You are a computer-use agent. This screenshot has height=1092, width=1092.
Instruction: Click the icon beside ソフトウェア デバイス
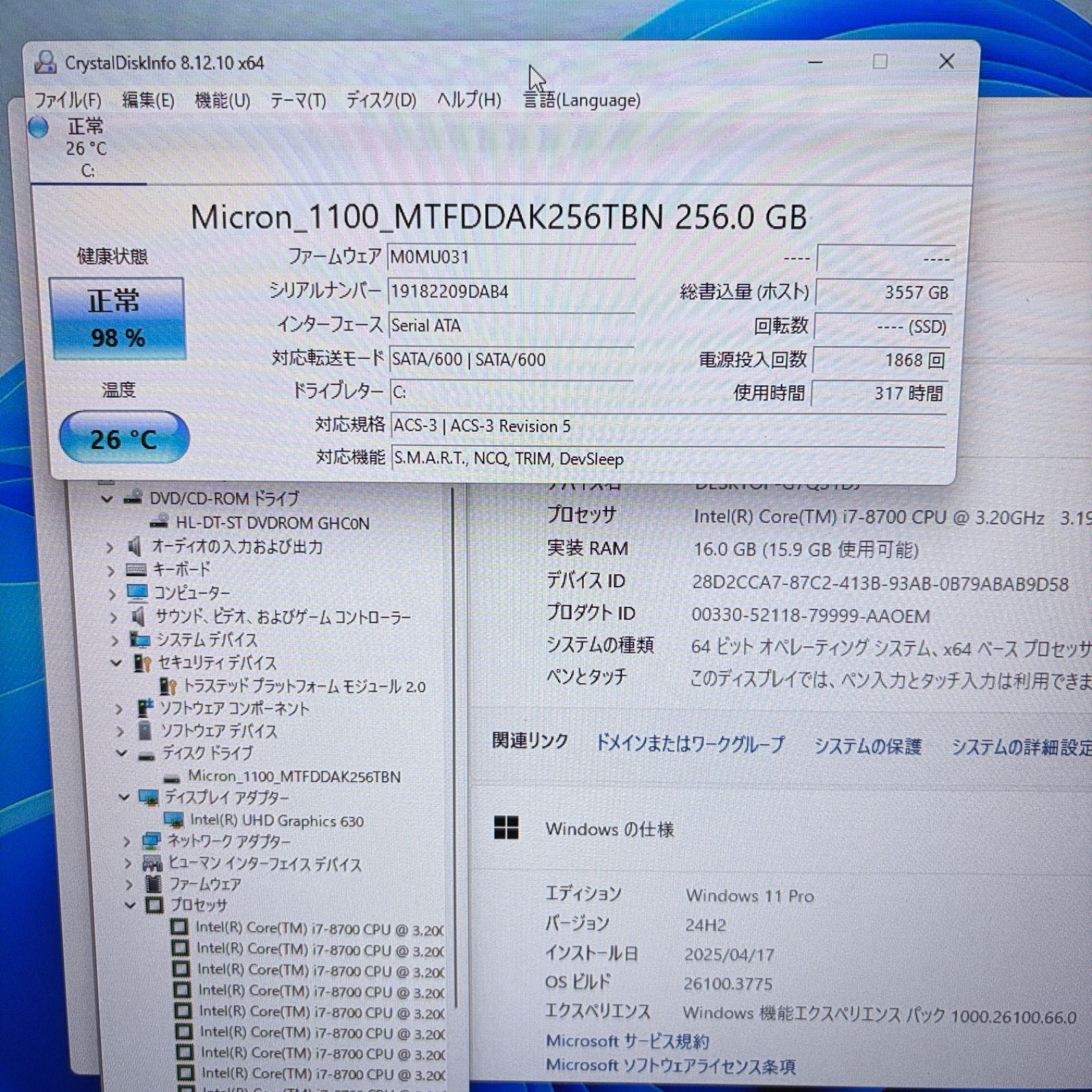tap(145, 731)
